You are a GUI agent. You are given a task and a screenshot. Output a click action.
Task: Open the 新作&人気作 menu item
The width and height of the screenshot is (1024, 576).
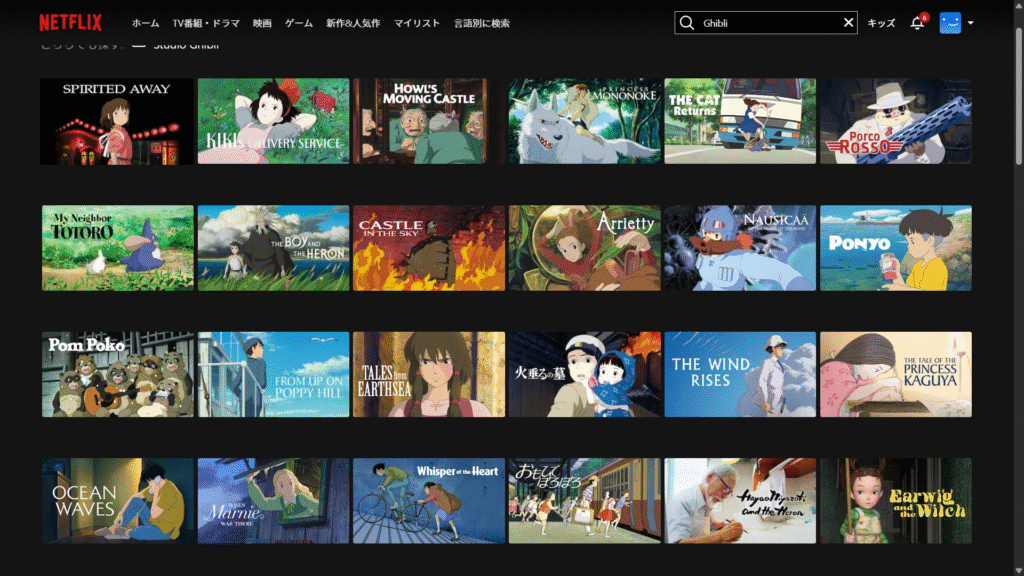click(353, 23)
